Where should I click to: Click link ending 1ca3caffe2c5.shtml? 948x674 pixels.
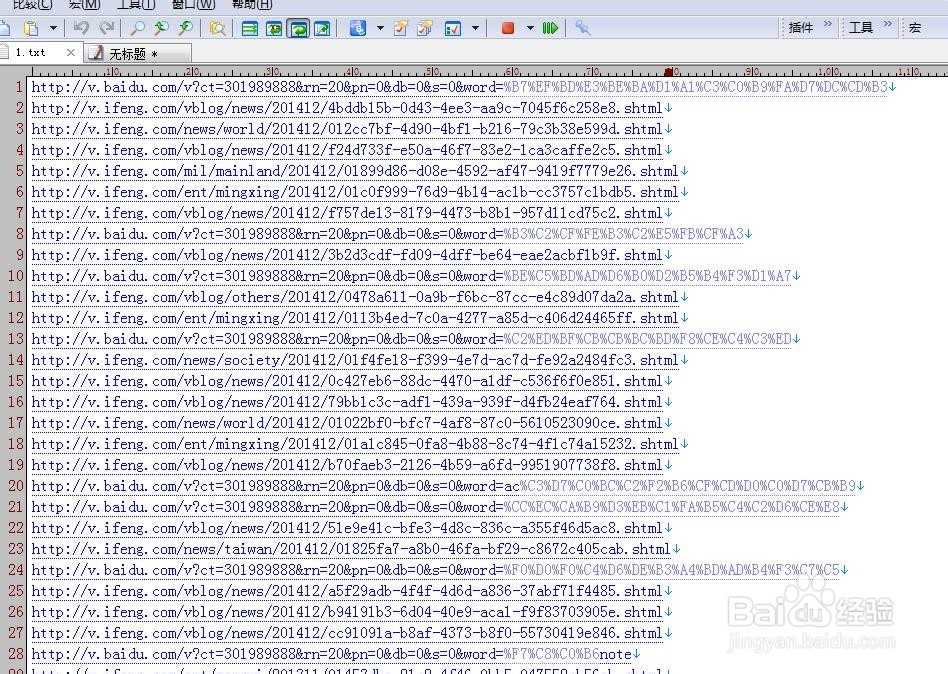[x=347, y=150]
